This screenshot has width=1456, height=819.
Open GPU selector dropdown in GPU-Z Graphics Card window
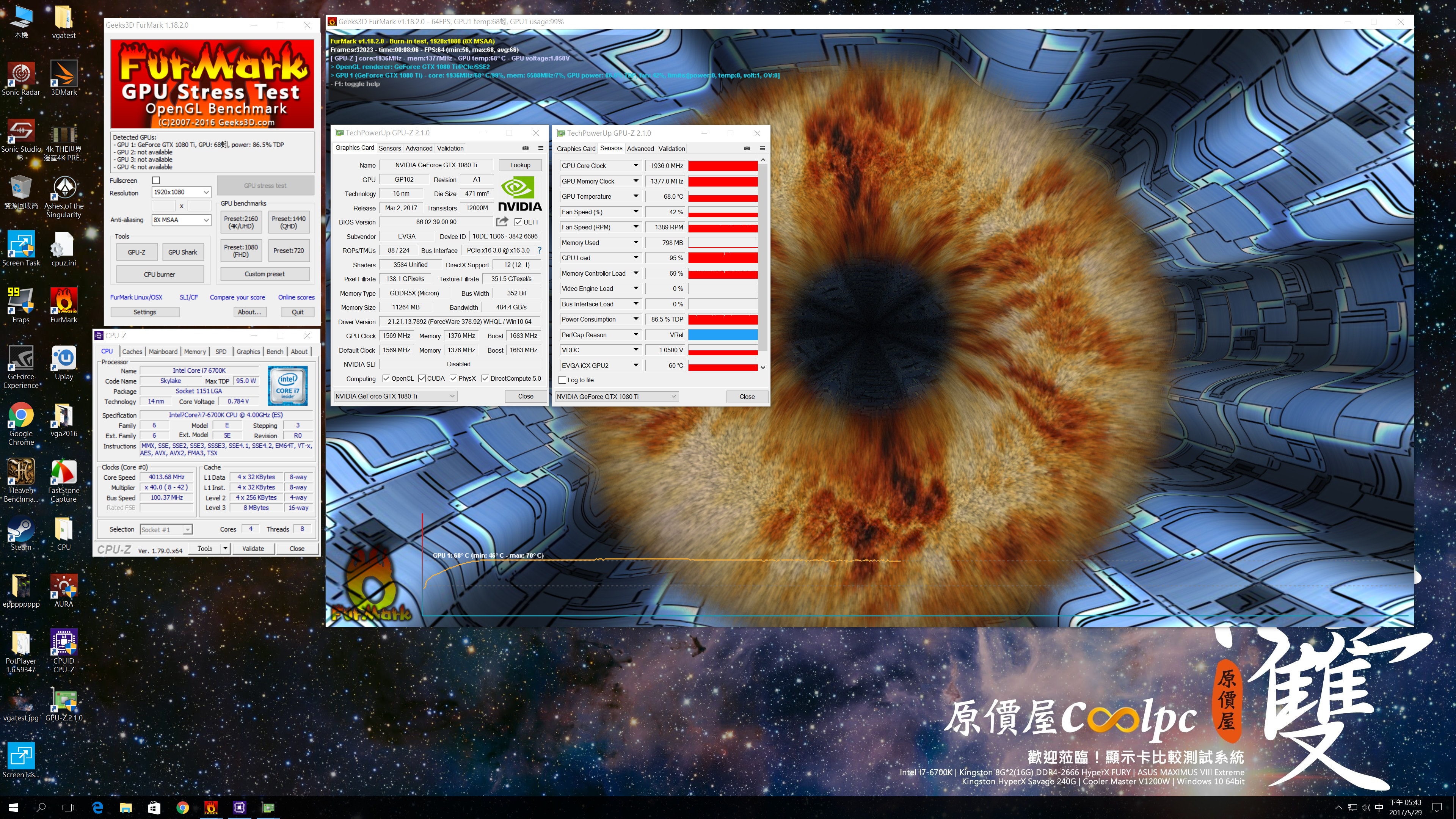(395, 396)
